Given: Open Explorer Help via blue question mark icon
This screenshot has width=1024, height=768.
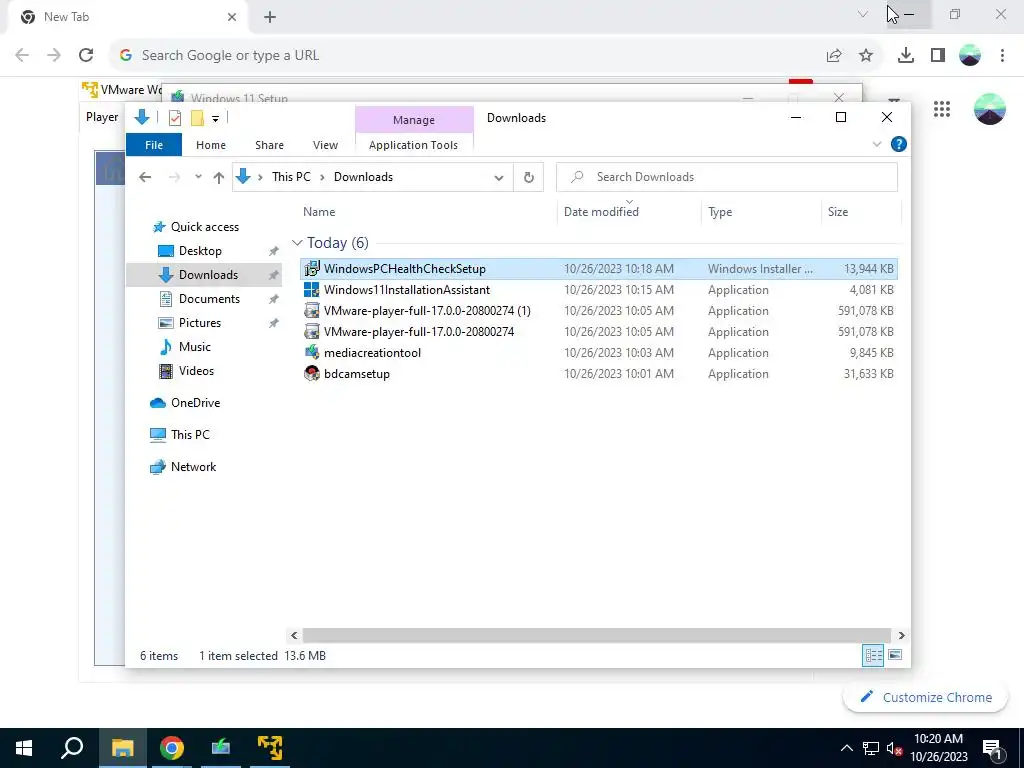Looking at the screenshot, I should (x=899, y=144).
